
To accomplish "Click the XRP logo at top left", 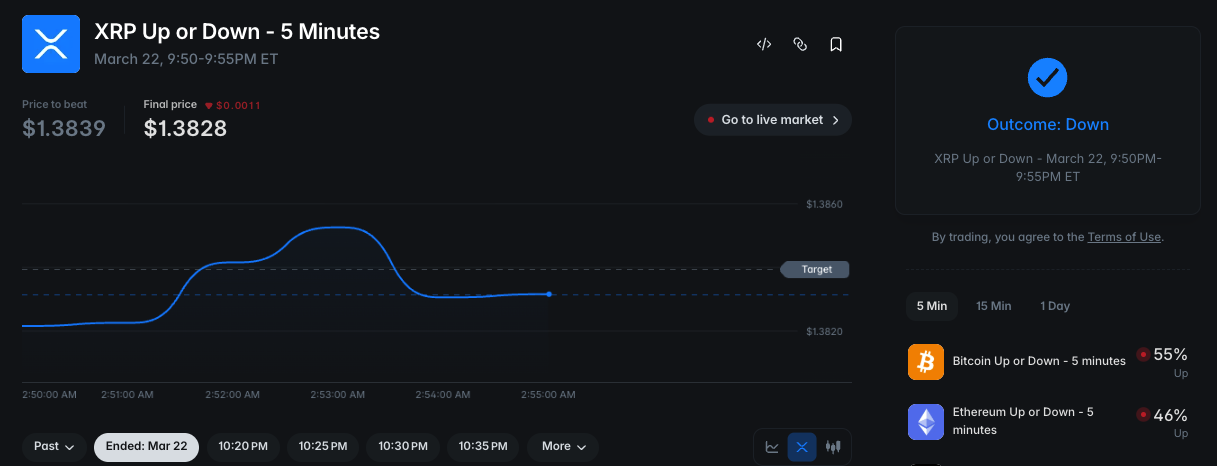I will pos(50,44).
